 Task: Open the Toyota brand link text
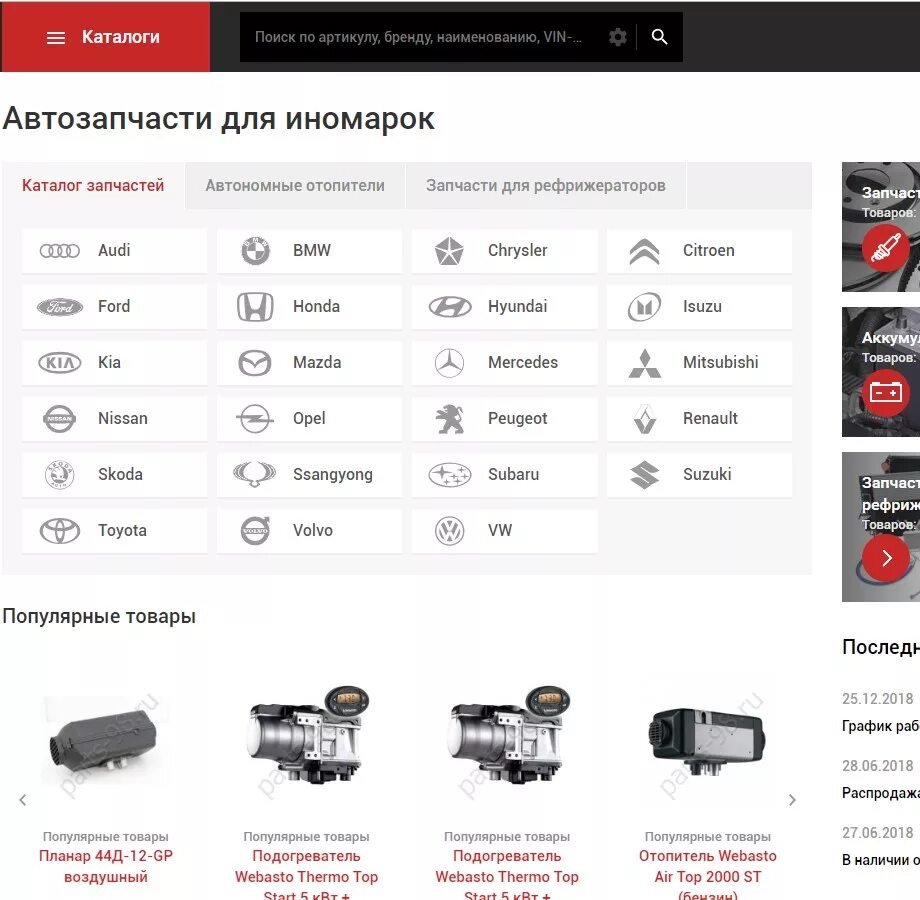[x=122, y=531]
